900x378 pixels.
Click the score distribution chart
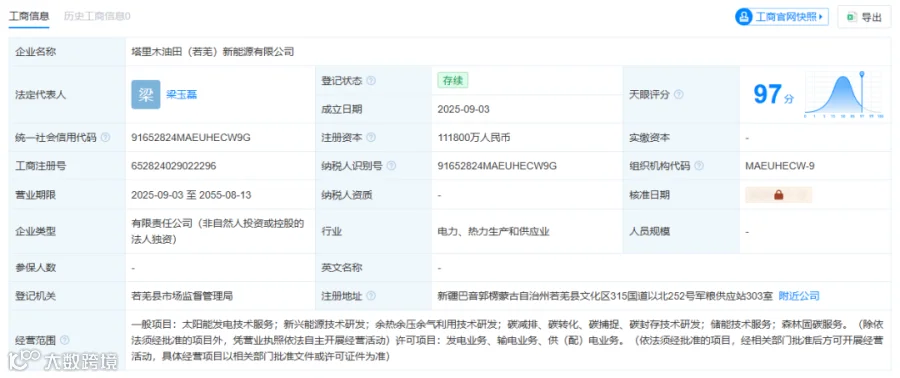point(844,95)
